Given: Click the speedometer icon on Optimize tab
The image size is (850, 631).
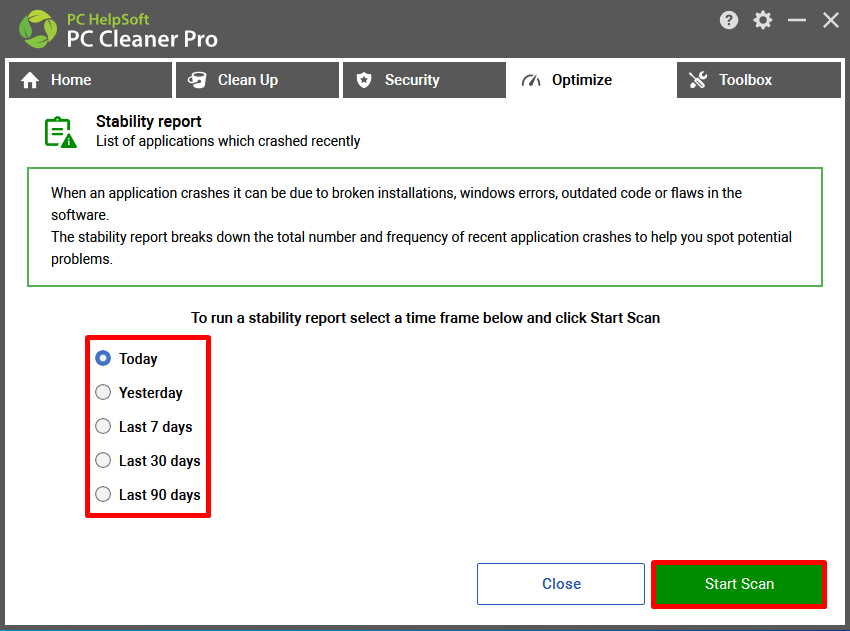Looking at the screenshot, I should pyautogui.click(x=531, y=80).
